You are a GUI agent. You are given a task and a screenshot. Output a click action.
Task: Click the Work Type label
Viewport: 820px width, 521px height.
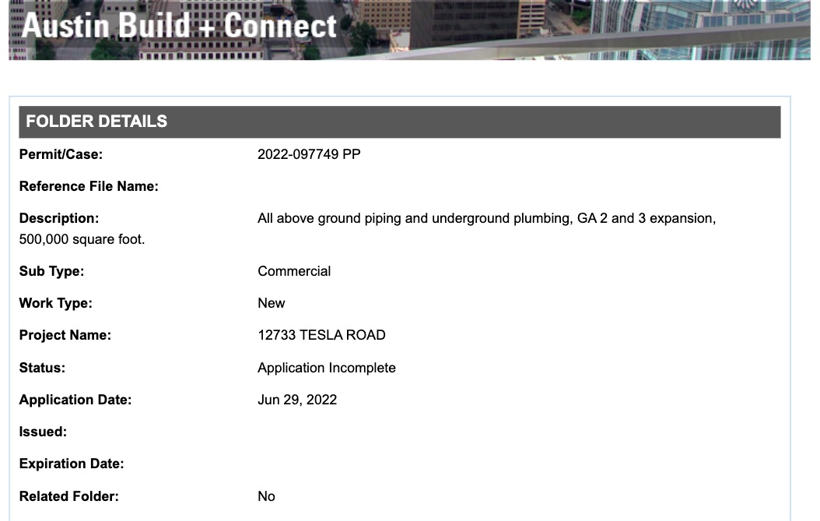[x=56, y=303]
